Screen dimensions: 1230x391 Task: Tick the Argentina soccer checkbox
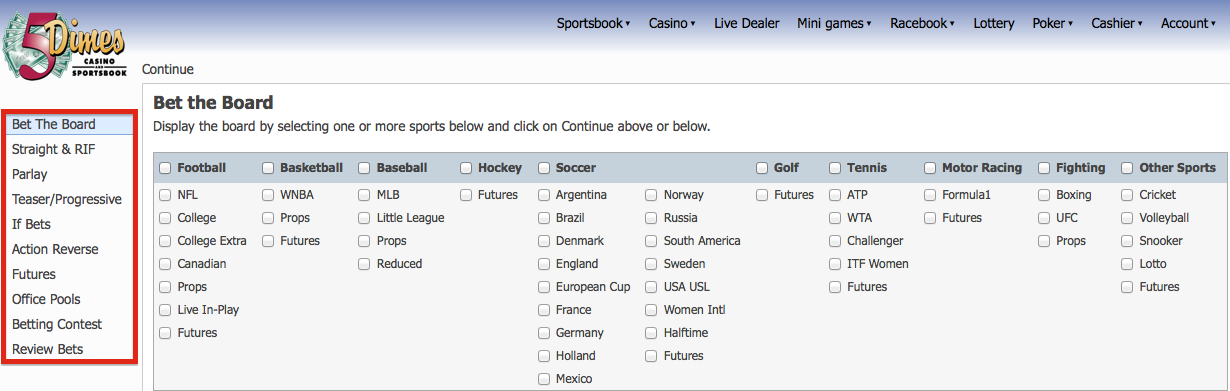(544, 195)
